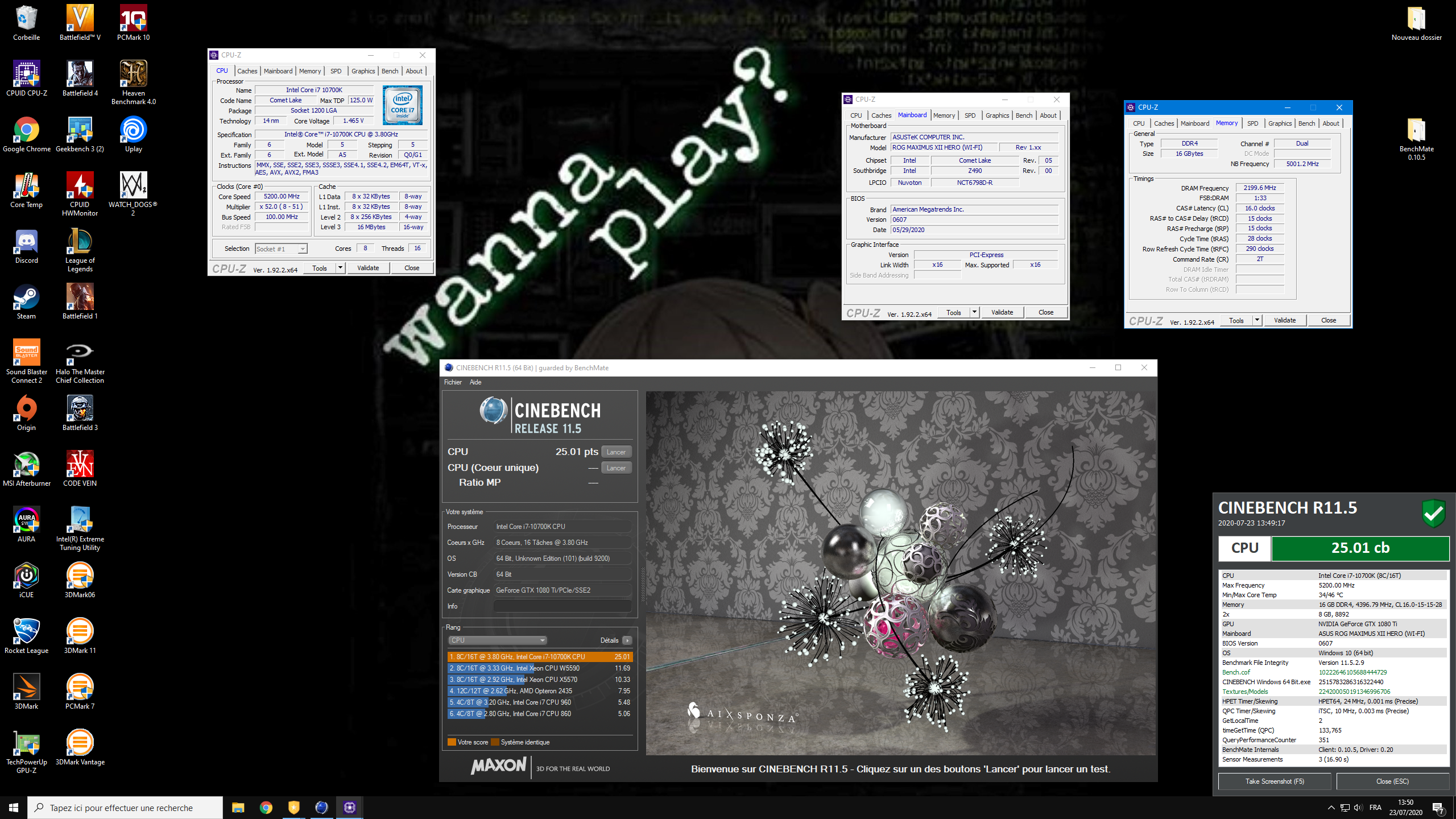Open CPUID HWMonitor desktop icon
The image size is (1456, 819).
click(x=80, y=195)
